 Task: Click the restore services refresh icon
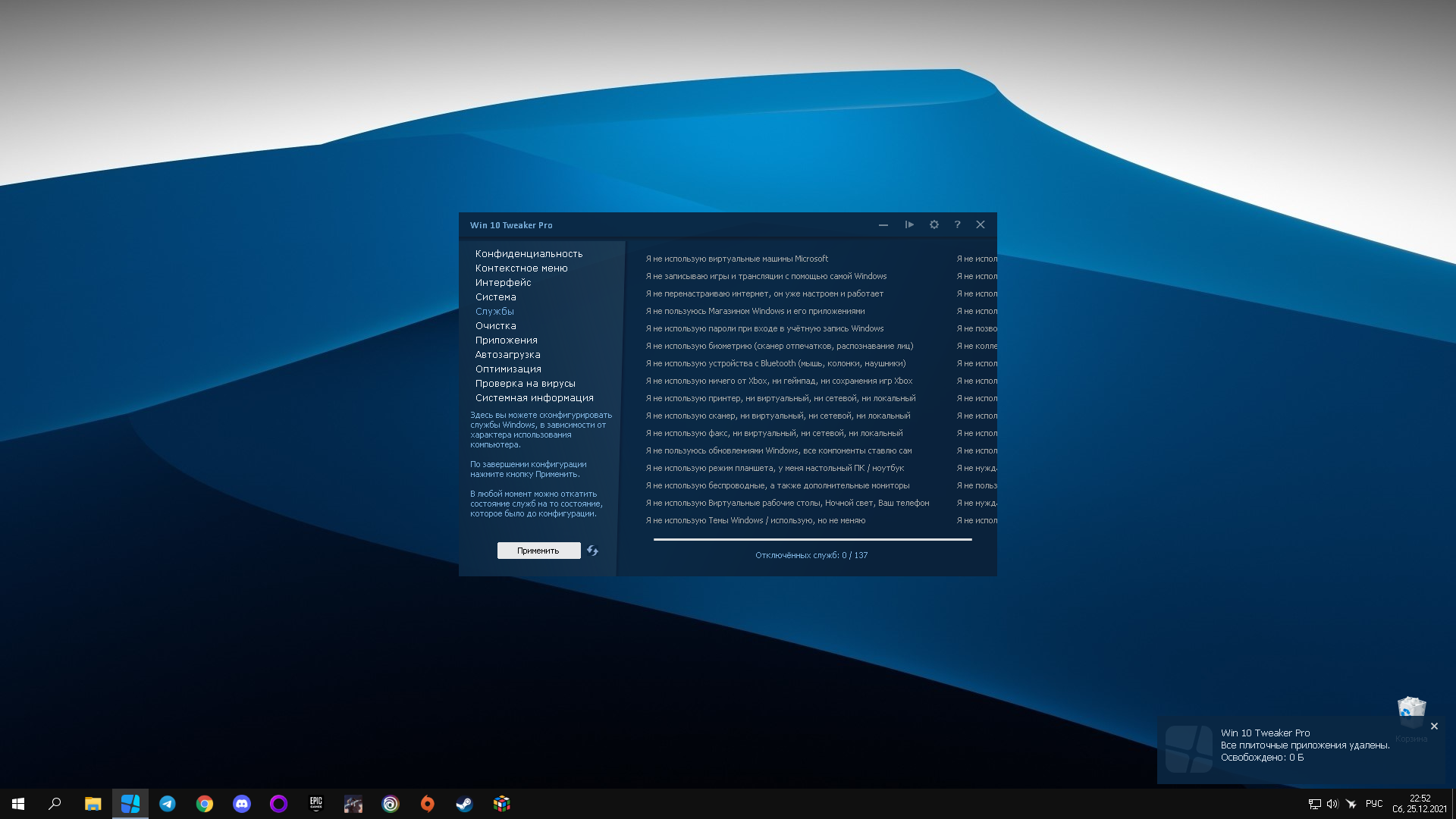[x=592, y=551]
